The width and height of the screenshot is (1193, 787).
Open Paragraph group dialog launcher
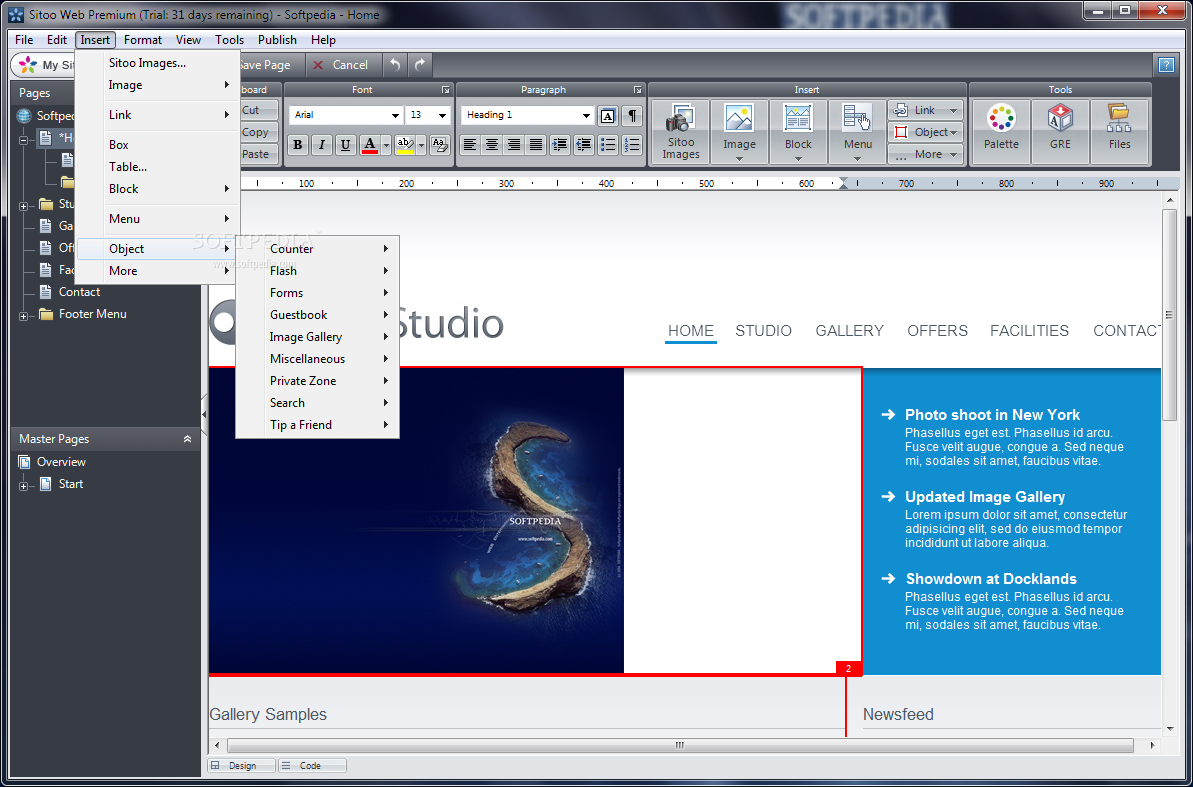pos(638,90)
